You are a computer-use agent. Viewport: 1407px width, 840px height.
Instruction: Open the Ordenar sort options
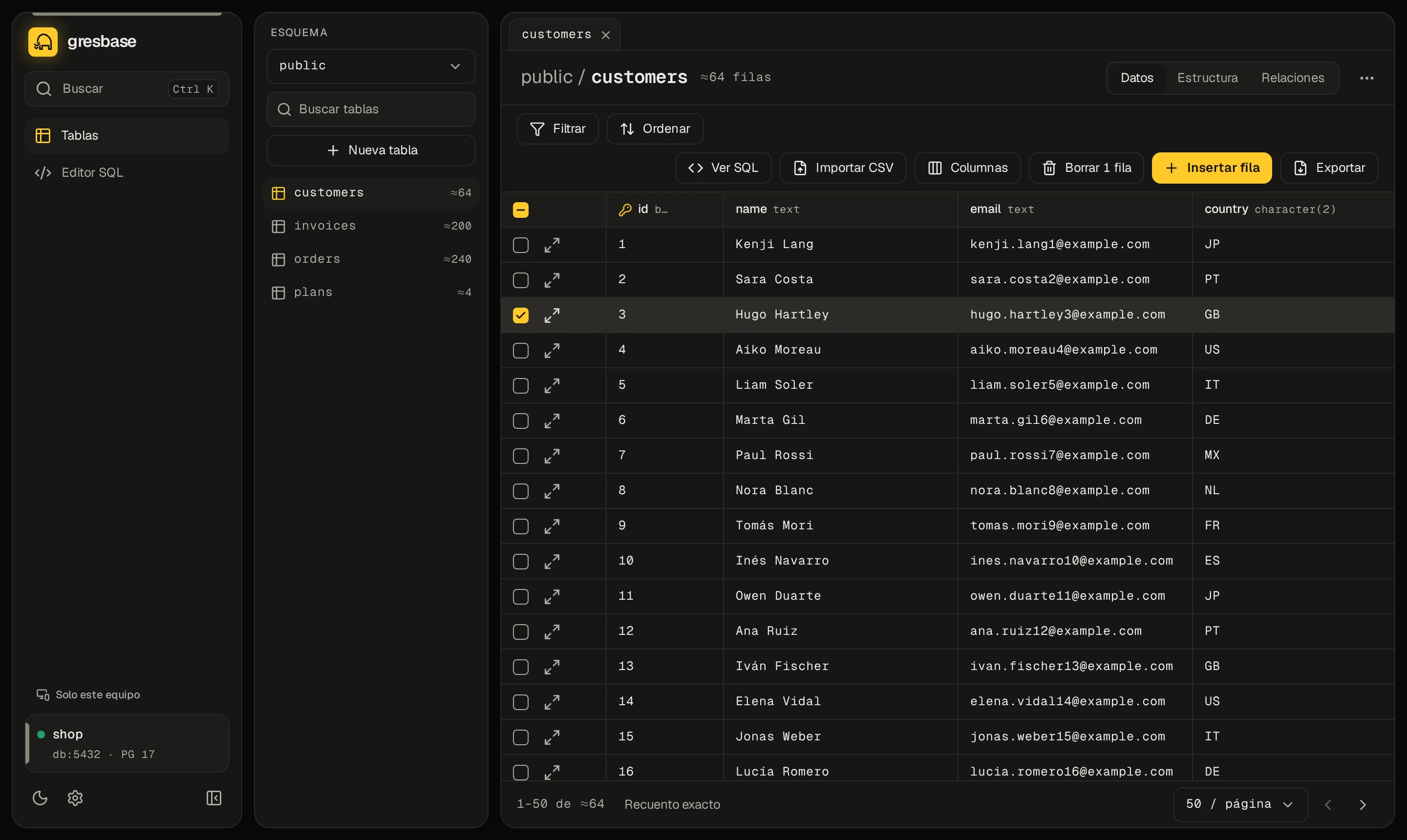(x=655, y=129)
